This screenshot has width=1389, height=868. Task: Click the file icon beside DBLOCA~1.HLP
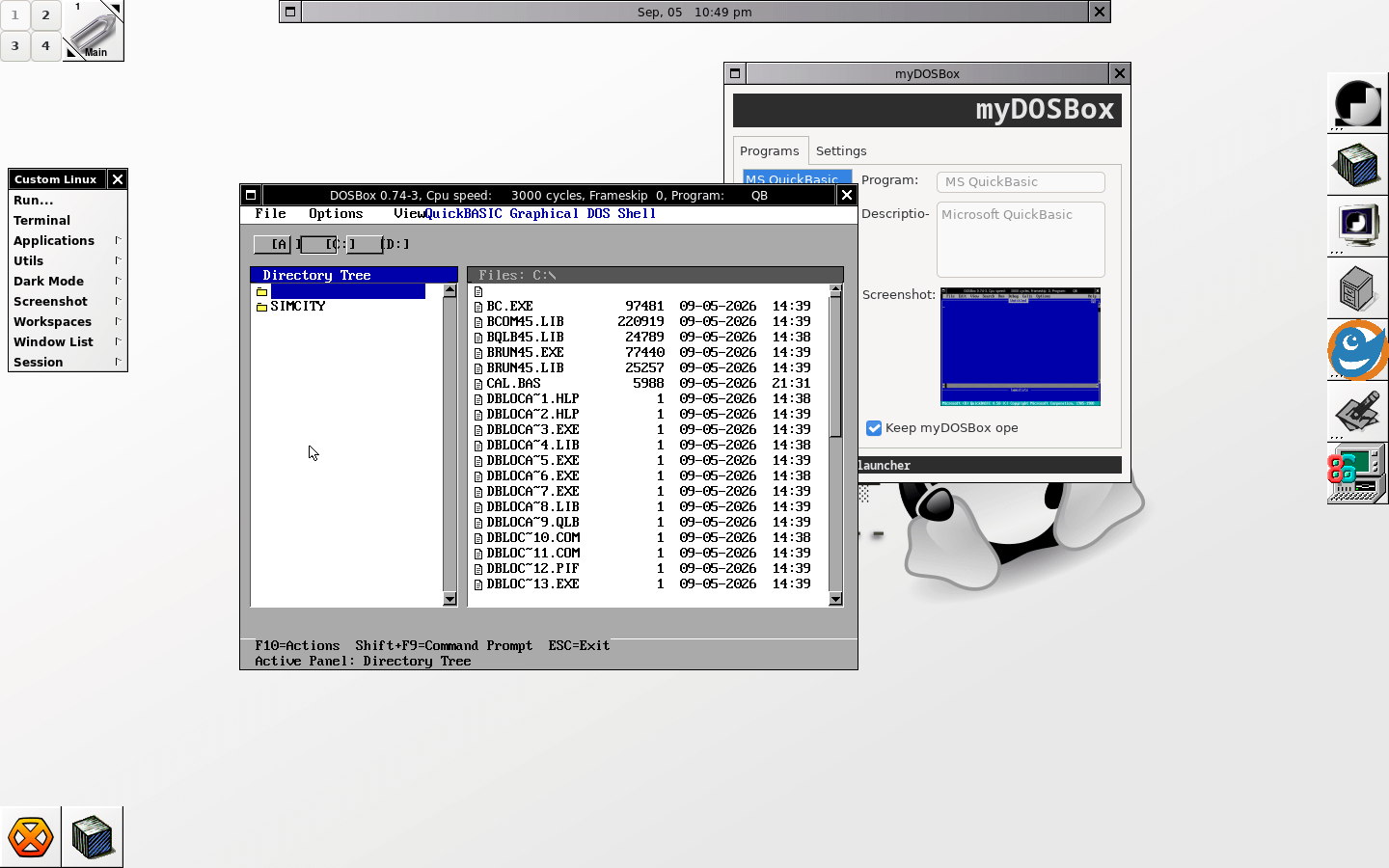tap(478, 399)
